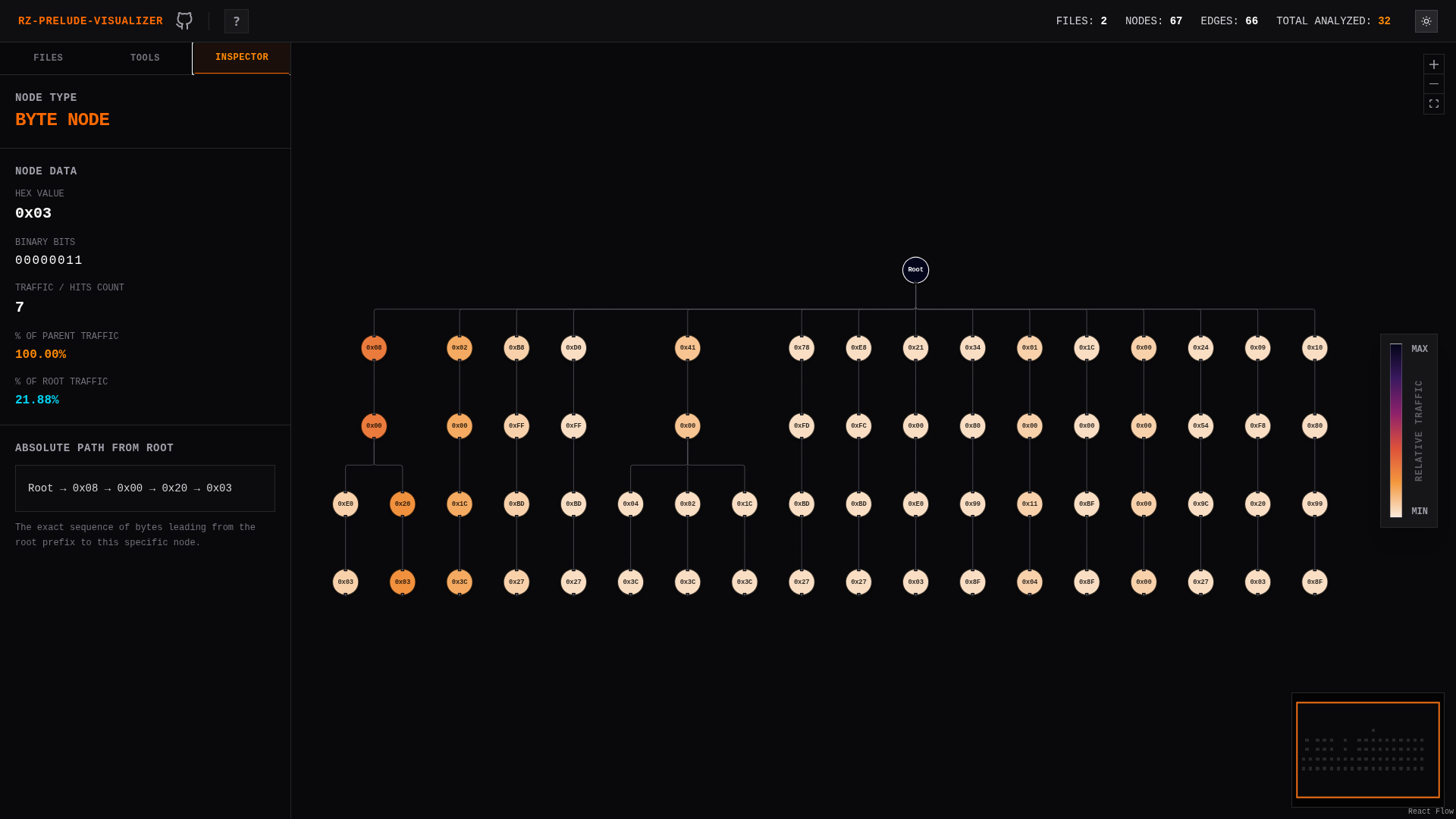Click the EDGES: 66 statistic
Image resolution: width=1456 pixels, height=819 pixels.
click(x=1229, y=21)
